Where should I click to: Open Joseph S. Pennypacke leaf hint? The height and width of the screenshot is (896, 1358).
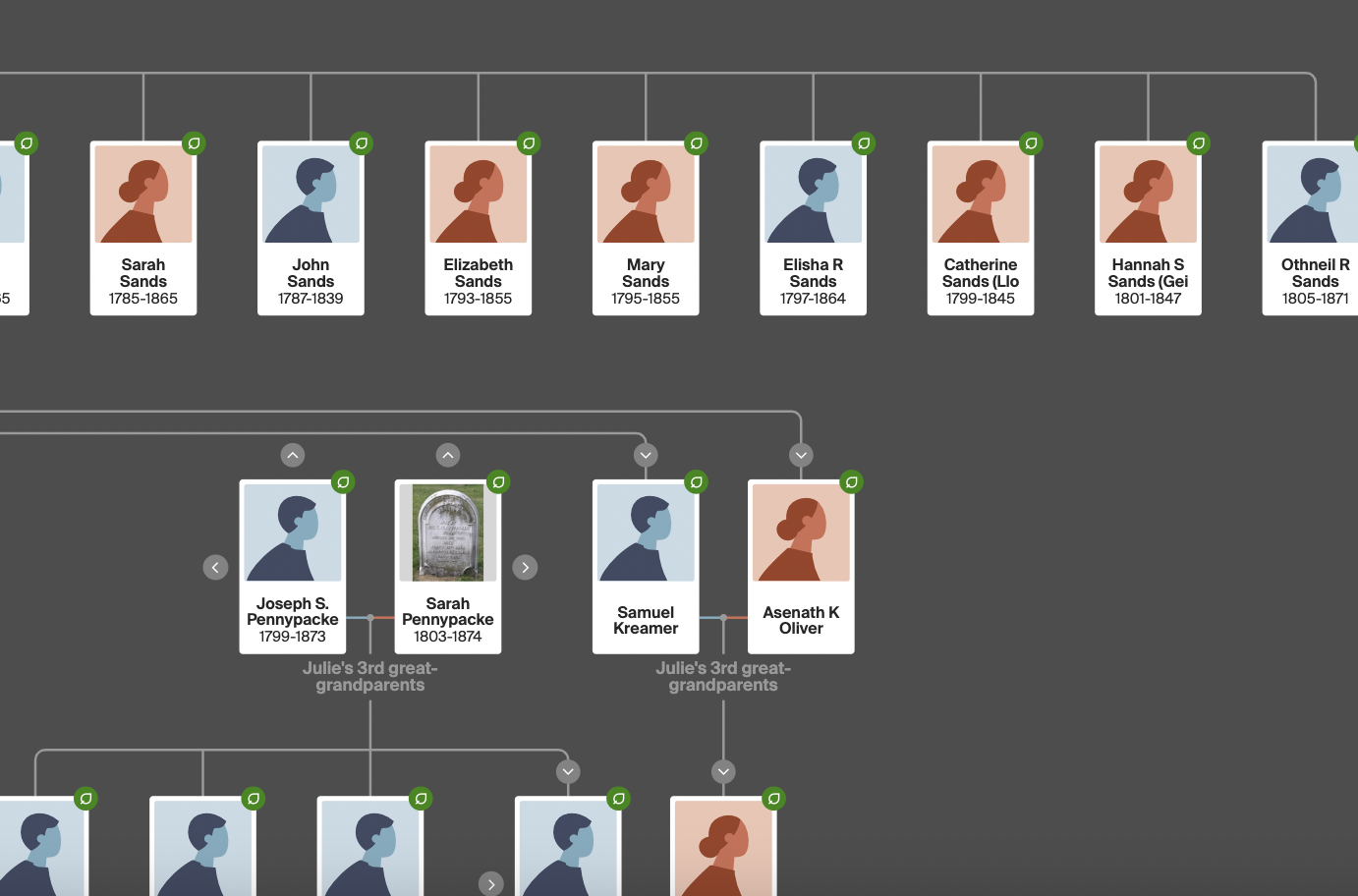click(343, 482)
